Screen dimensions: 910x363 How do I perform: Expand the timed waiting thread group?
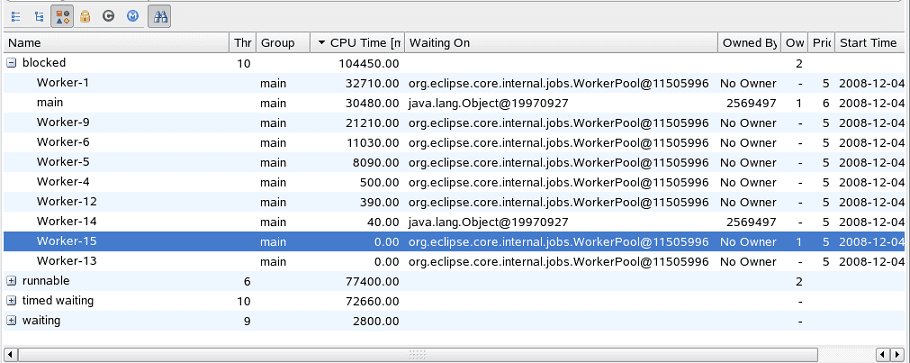coord(12,301)
